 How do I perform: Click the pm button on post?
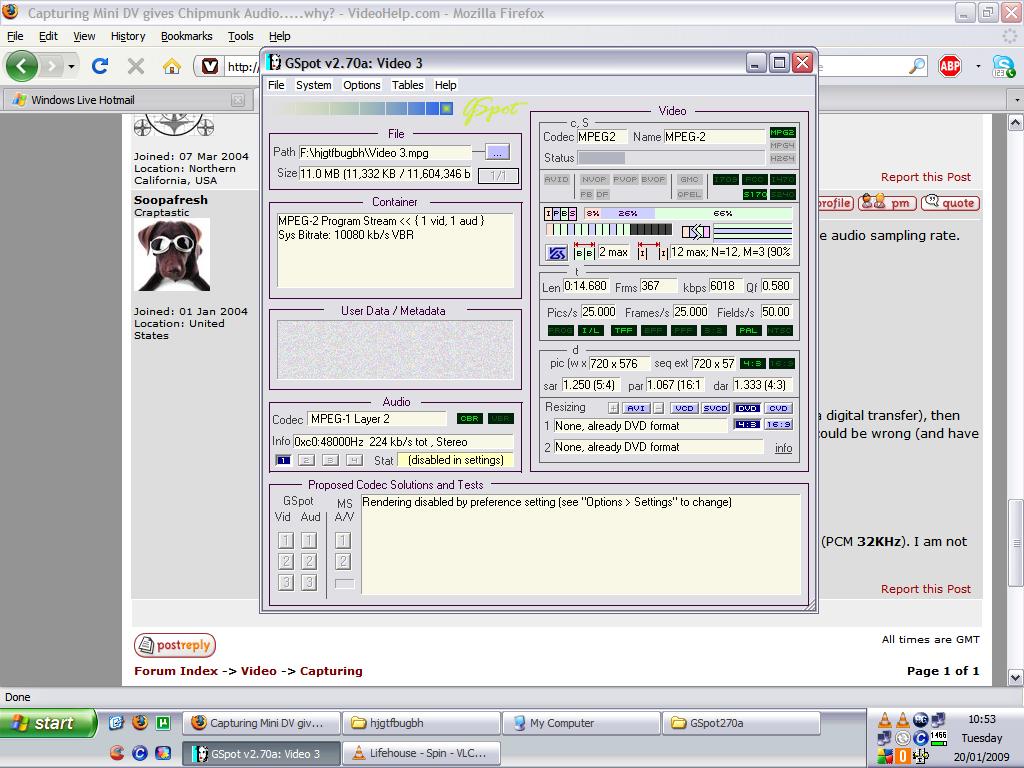pos(888,202)
